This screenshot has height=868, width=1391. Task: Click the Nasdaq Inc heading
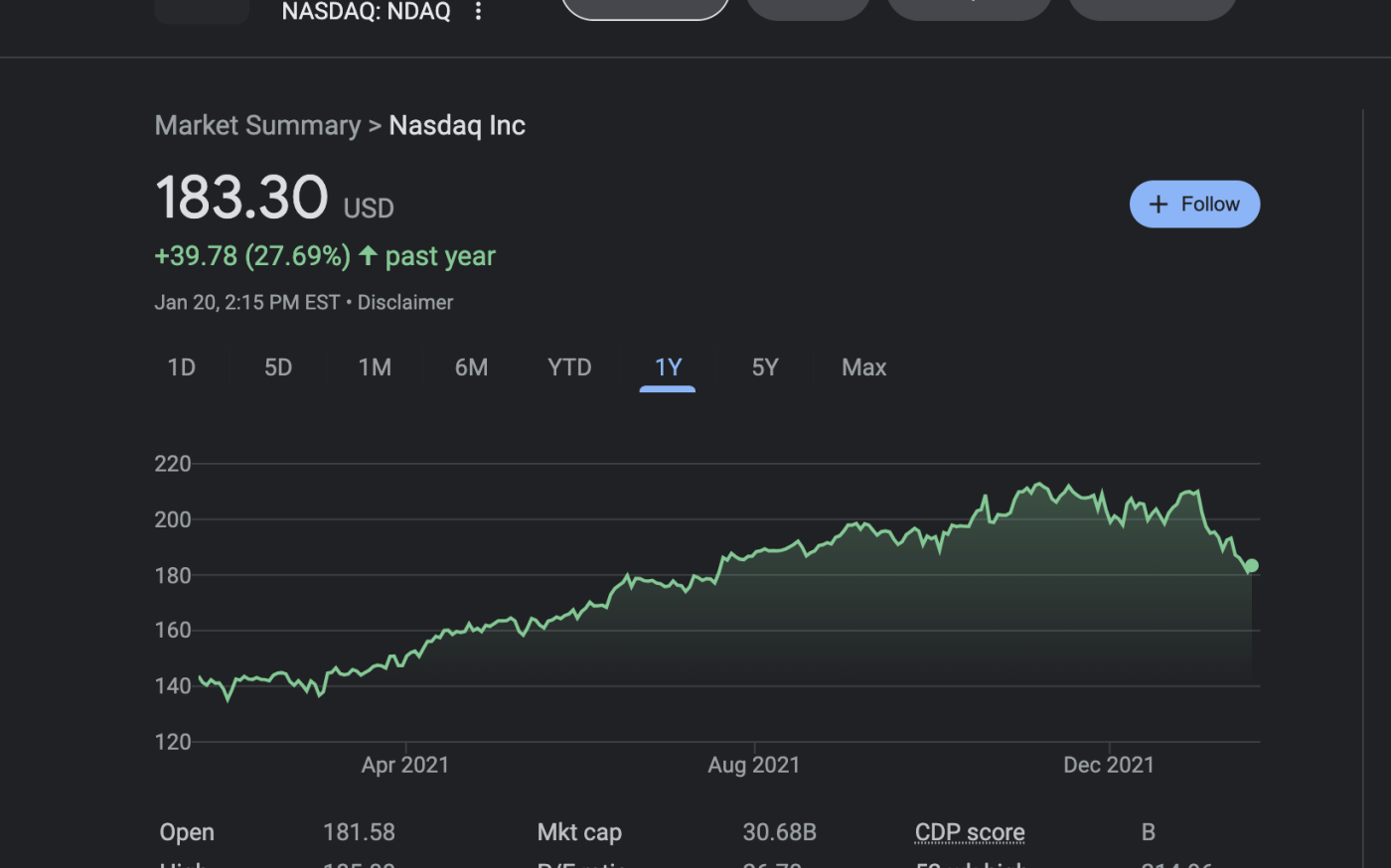pos(457,126)
